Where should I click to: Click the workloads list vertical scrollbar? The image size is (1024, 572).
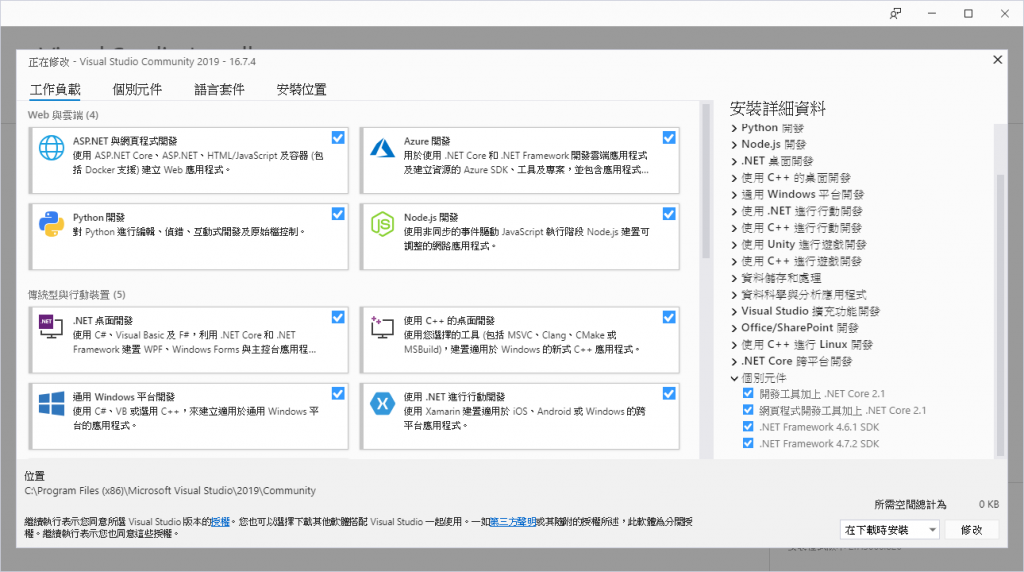pyautogui.click(x=705, y=181)
